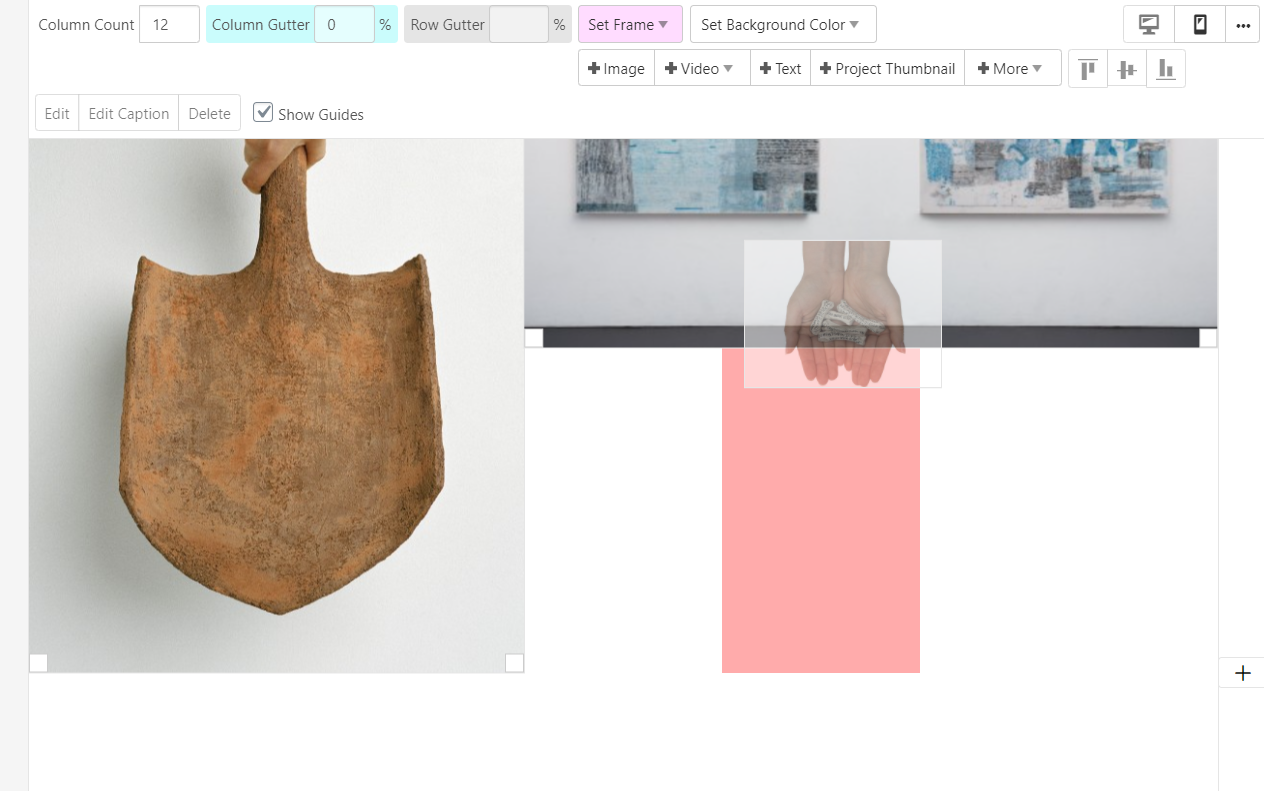The height and width of the screenshot is (791, 1264).
Task: Click the Column Count input field
Action: coord(169,25)
